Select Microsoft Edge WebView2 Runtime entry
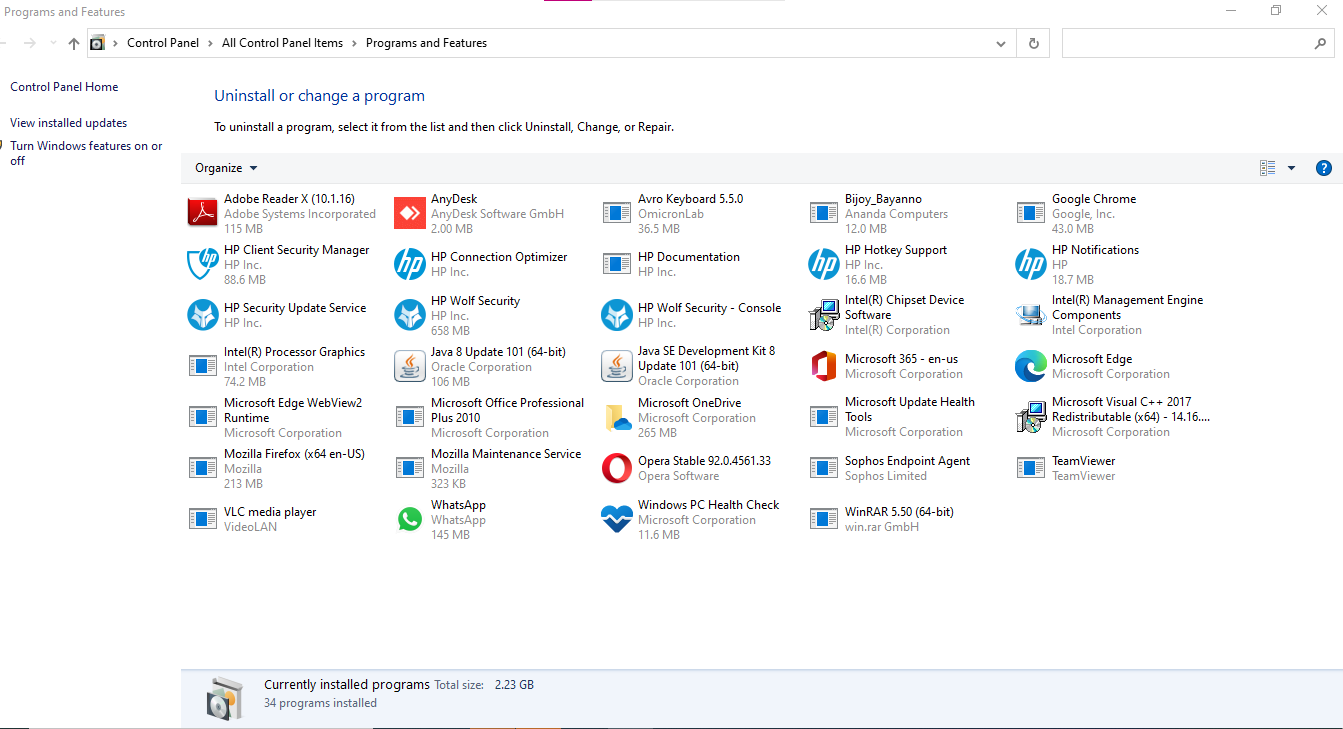 (276, 417)
